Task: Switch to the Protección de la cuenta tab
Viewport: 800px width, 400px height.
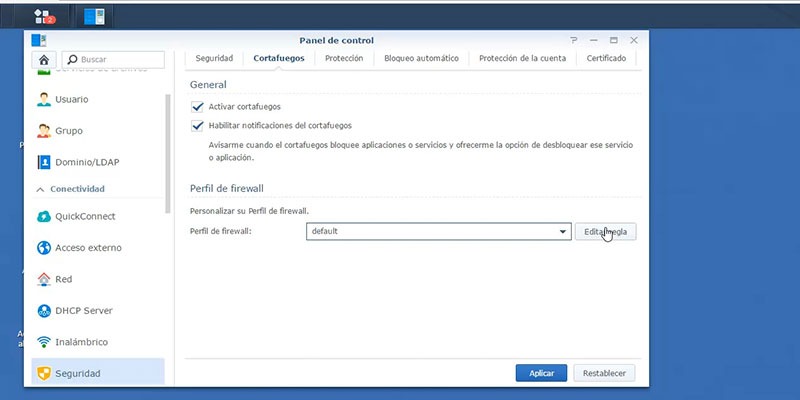Action: tap(522, 58)
